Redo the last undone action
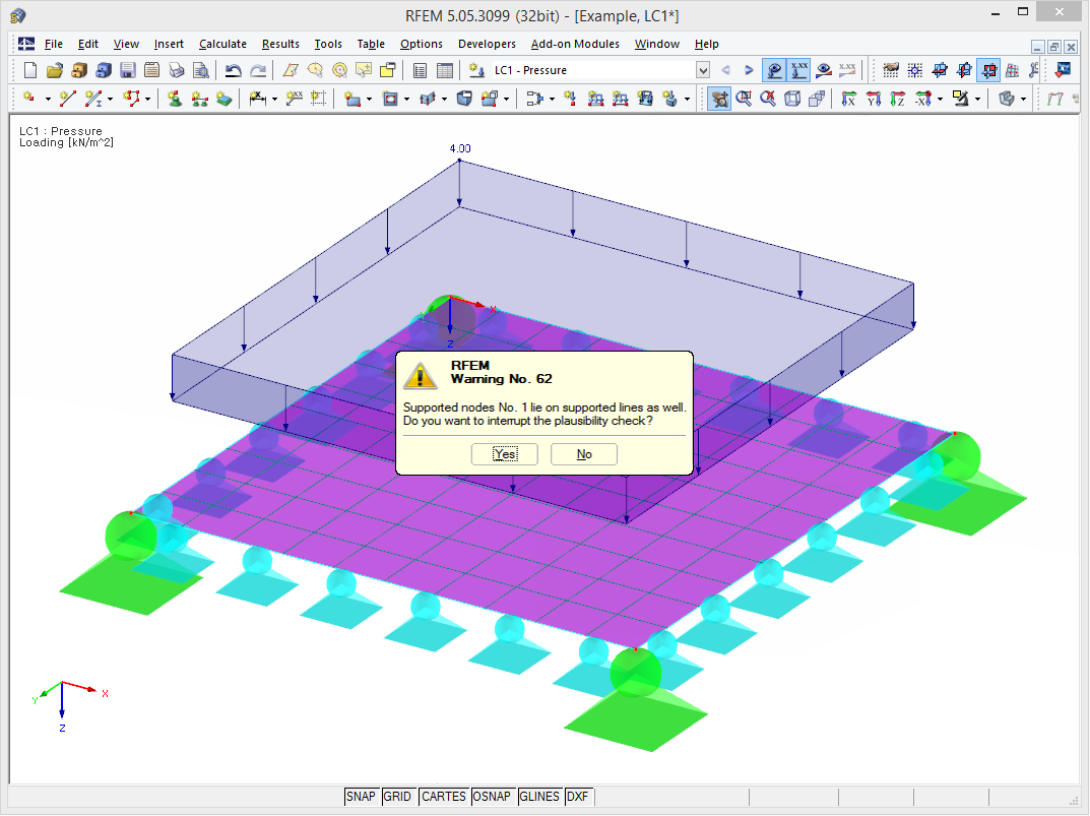The height and width of the screenshot is (816, 1090). click(x=258, y=70)
